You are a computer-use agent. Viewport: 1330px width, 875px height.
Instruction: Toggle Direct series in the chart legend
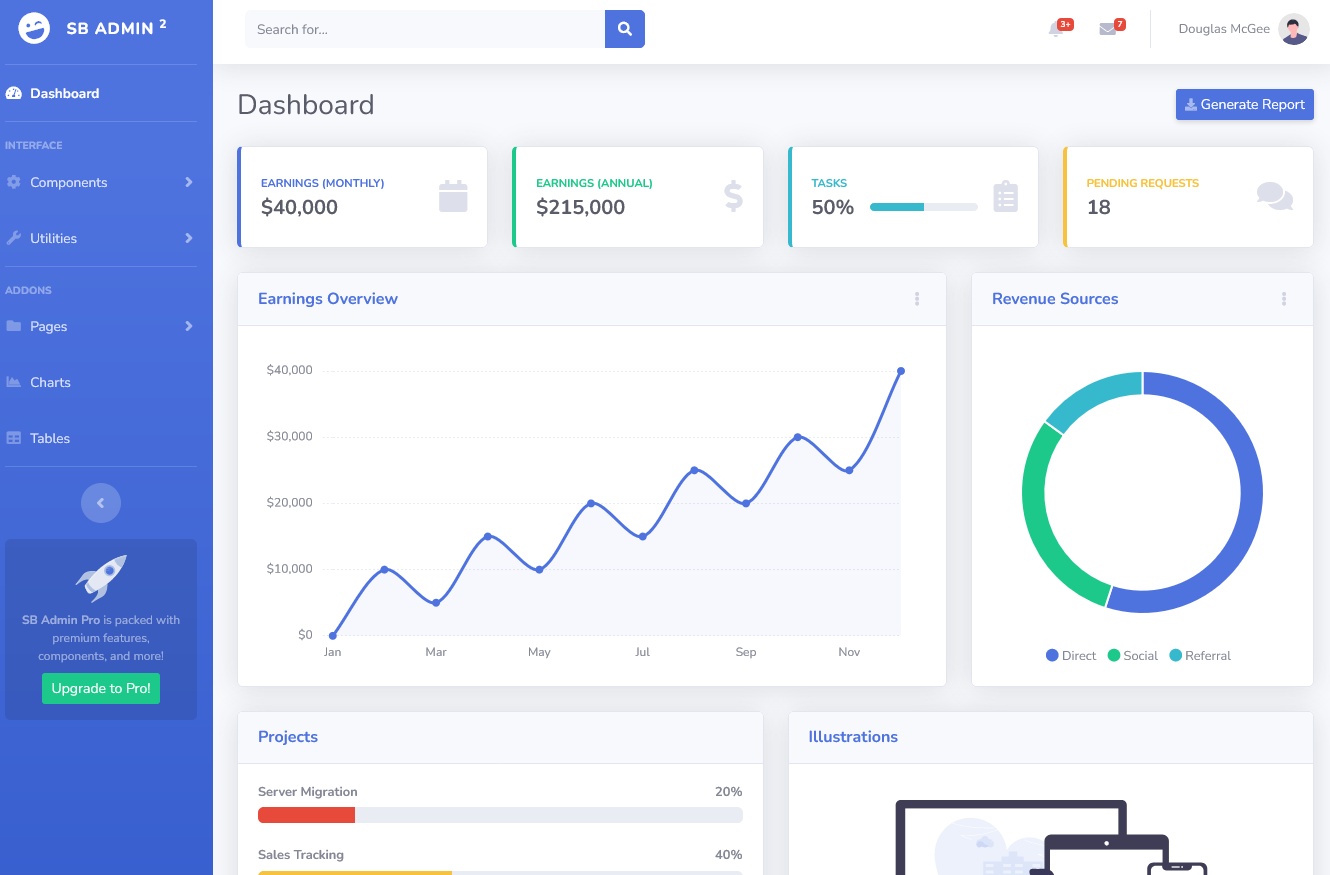[x=1071, y=656]
